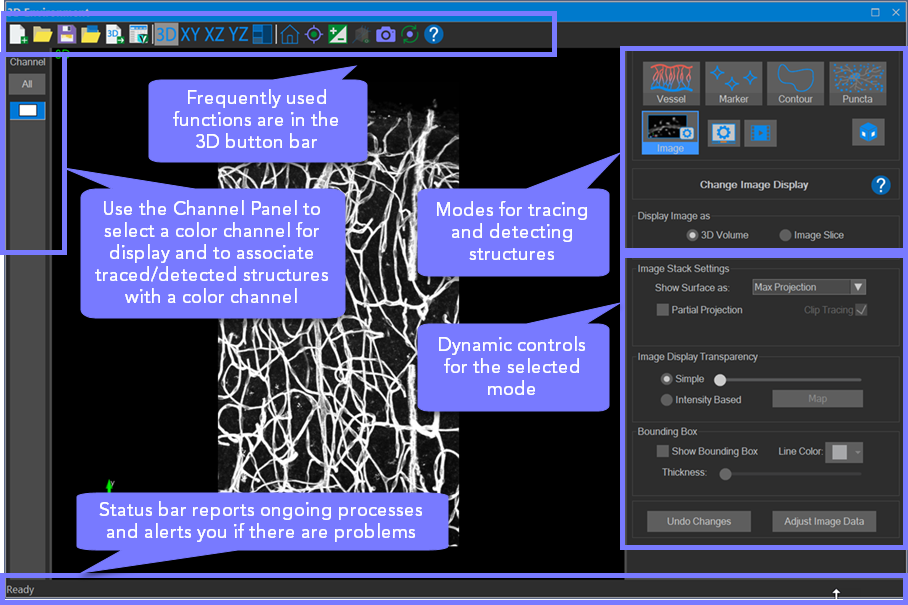Click the home view reset icon
The width and height of the screenshot is (908, 605).
289,35
